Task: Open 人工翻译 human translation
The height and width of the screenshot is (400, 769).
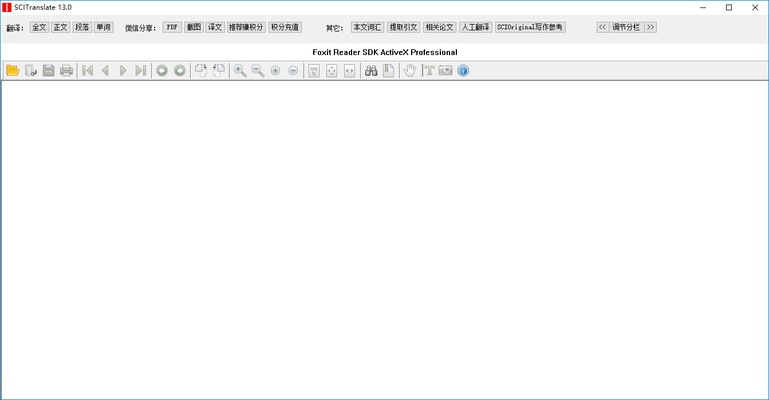Action: tap(475, 27)
